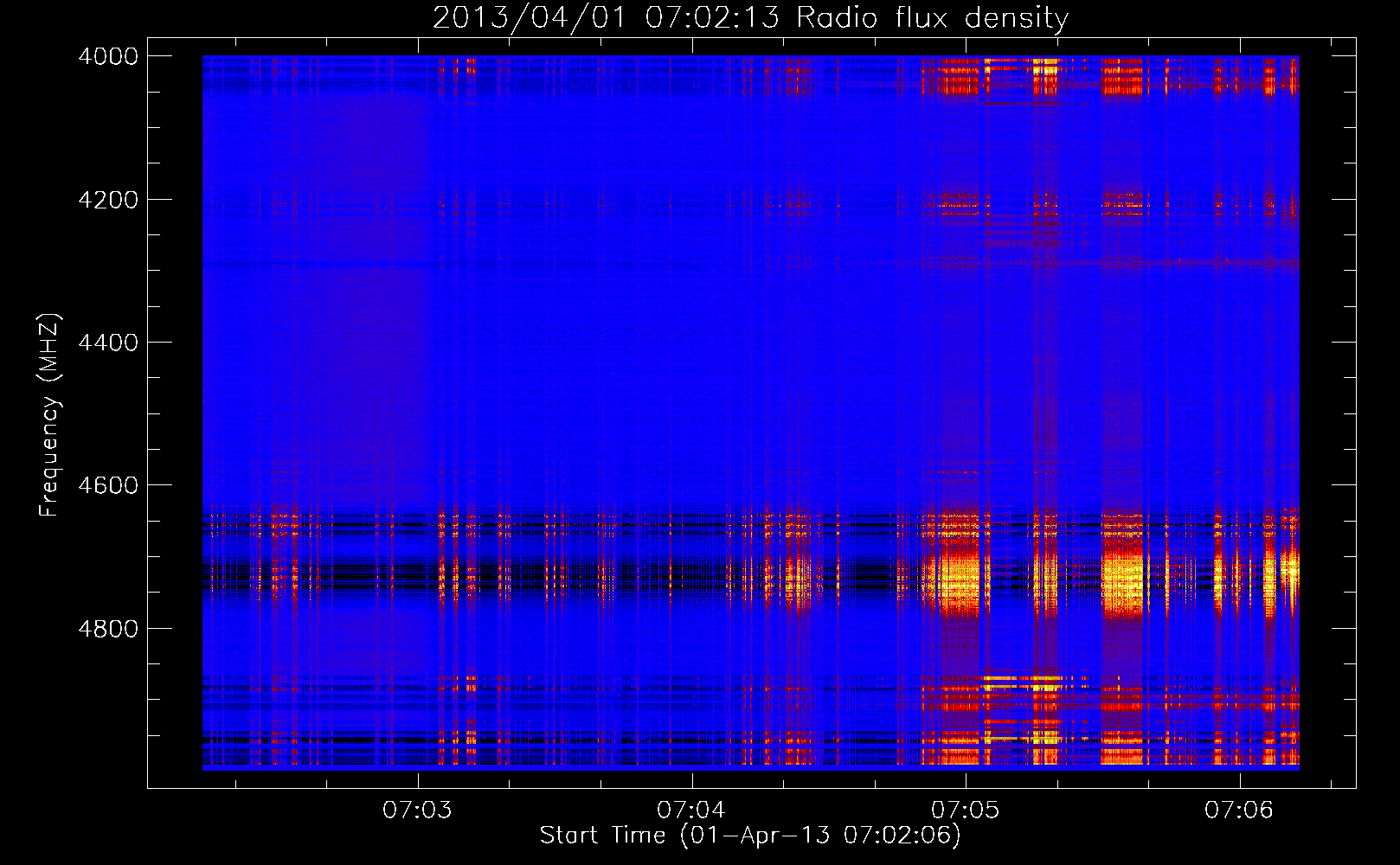Click the 07:06 time tick label

(1239, 811)
